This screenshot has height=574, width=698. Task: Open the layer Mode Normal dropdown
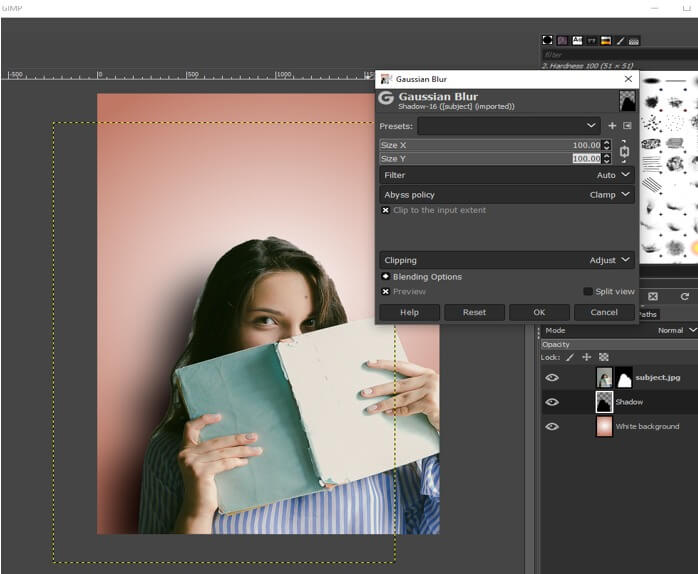coord(676,330)
